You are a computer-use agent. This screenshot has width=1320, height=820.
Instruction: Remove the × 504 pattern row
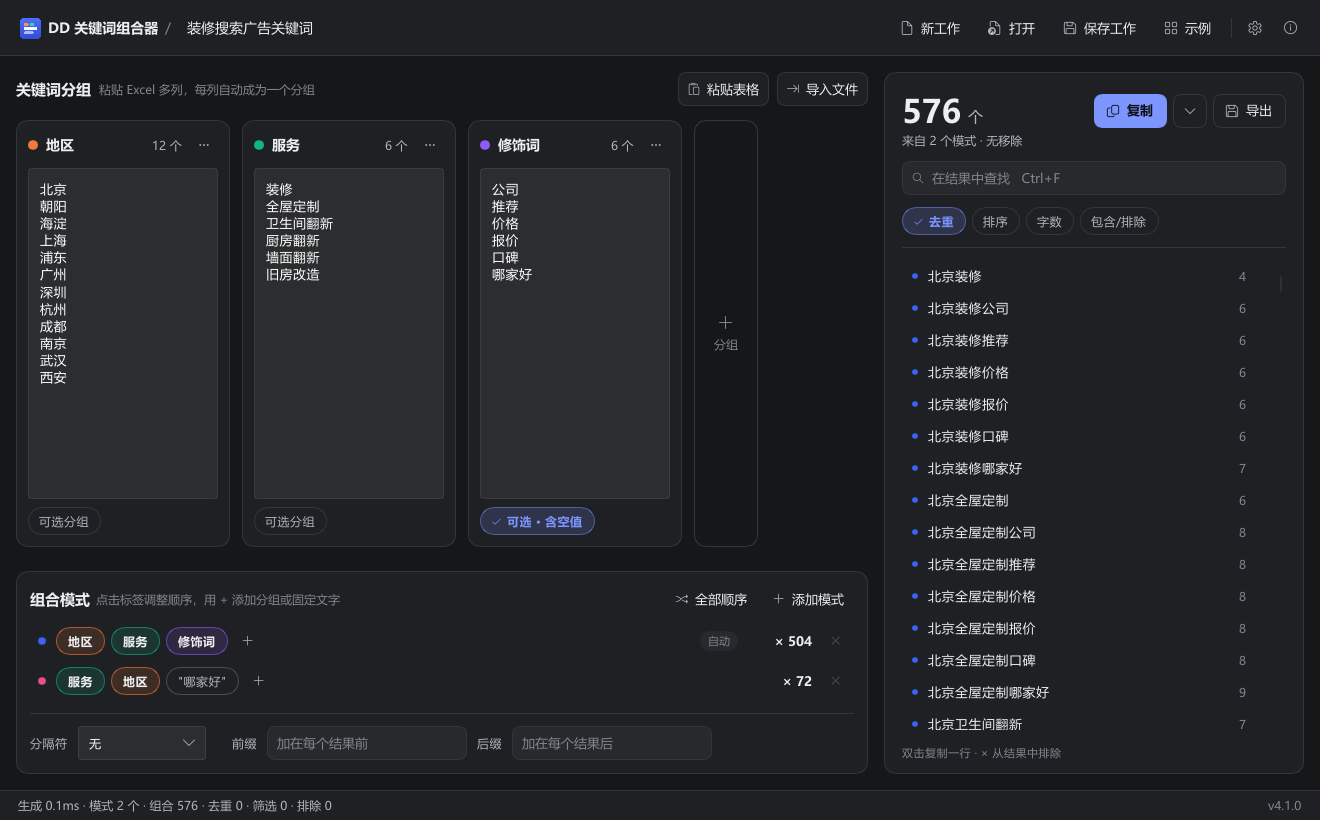click(x=836, y=641)
